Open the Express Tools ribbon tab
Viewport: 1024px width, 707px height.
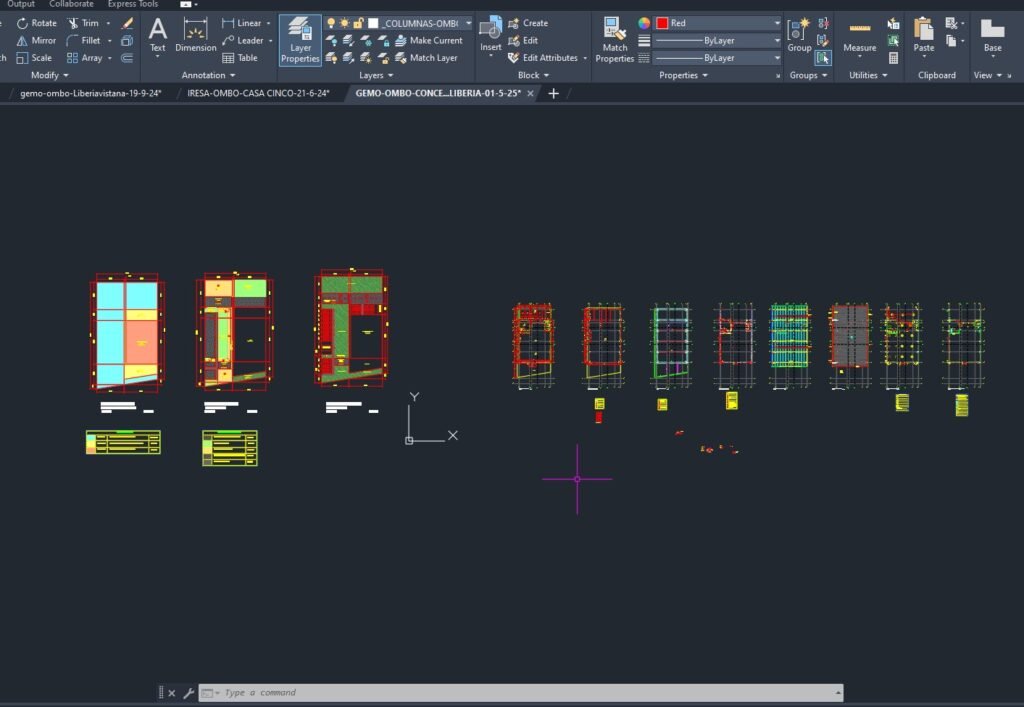click(x=133, y=4)
